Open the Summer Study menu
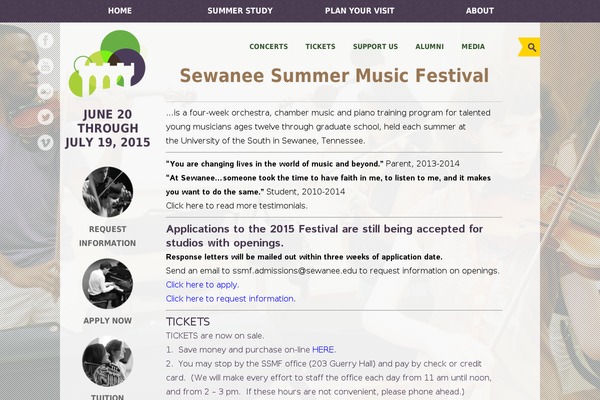 click(240, 11)
